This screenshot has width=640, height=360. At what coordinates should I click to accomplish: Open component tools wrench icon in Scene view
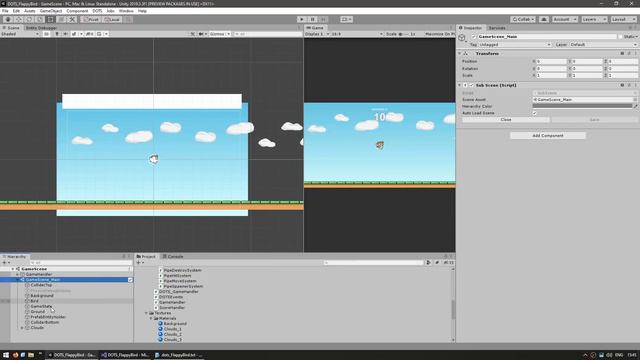click(x=193, y=34)
